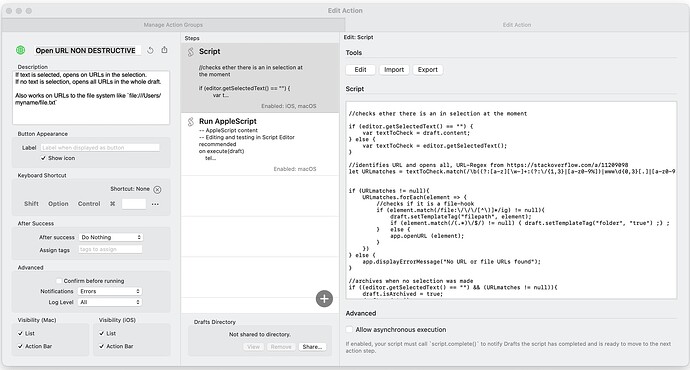Toggle the Command key modifier symbol
This screenshot has height=370, width=690.
pyautogui.click(x=113, y=204)
